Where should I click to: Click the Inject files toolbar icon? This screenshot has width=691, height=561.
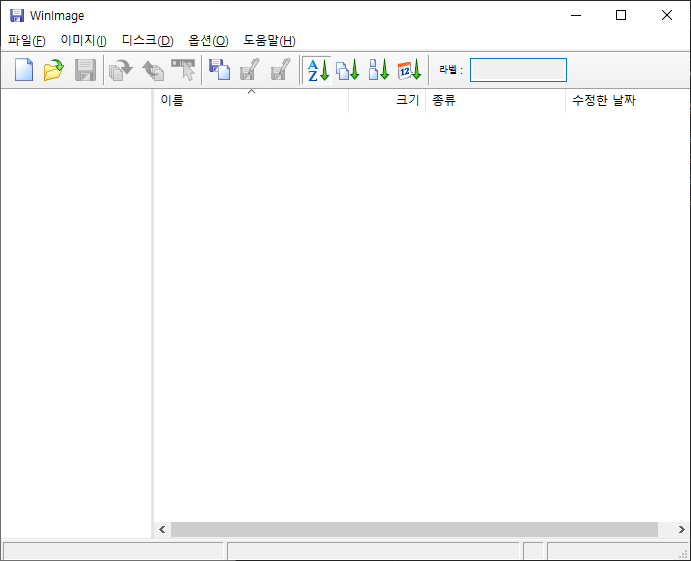(121, 70)
